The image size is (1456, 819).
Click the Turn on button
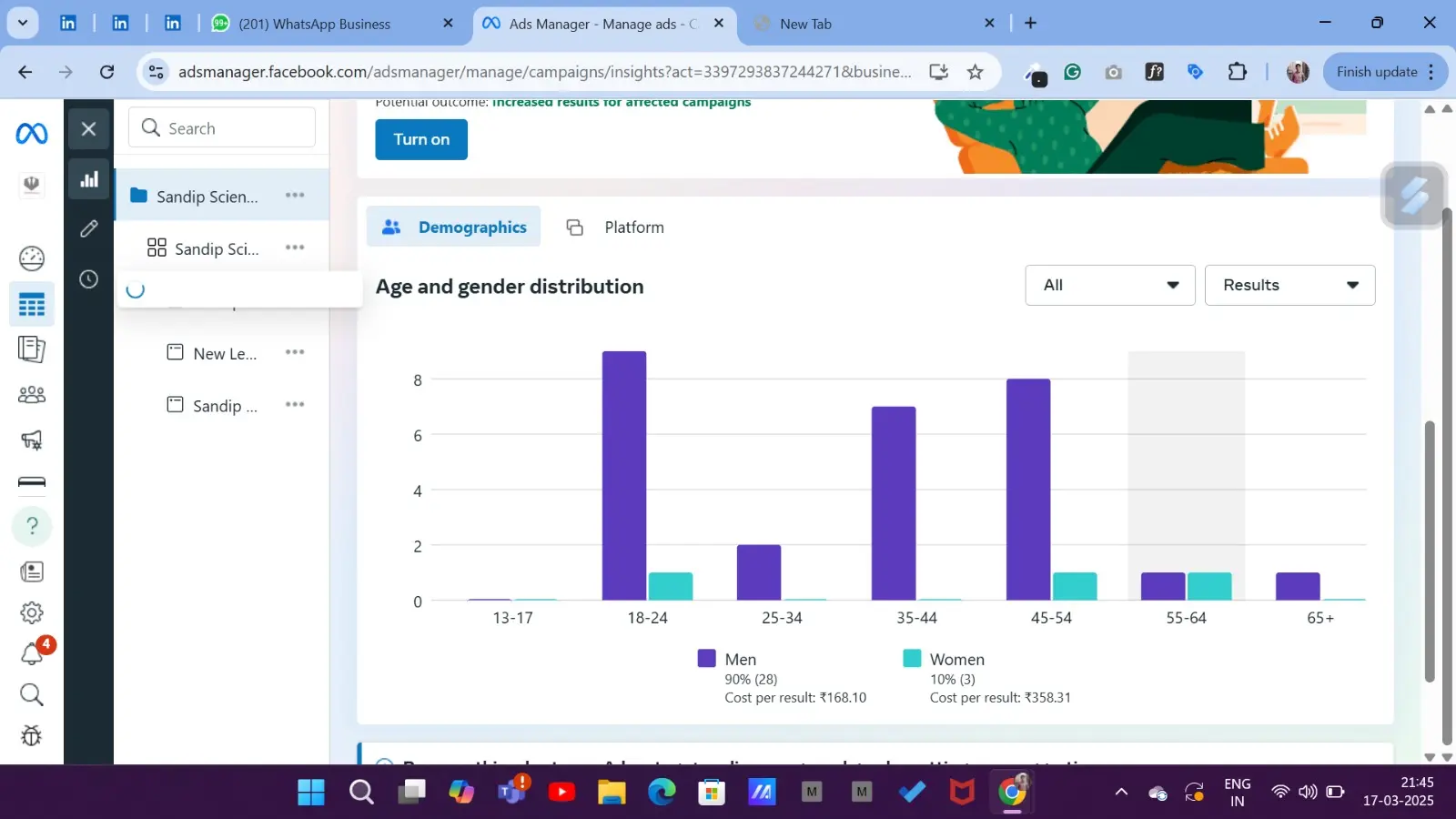tap(421, 140)
